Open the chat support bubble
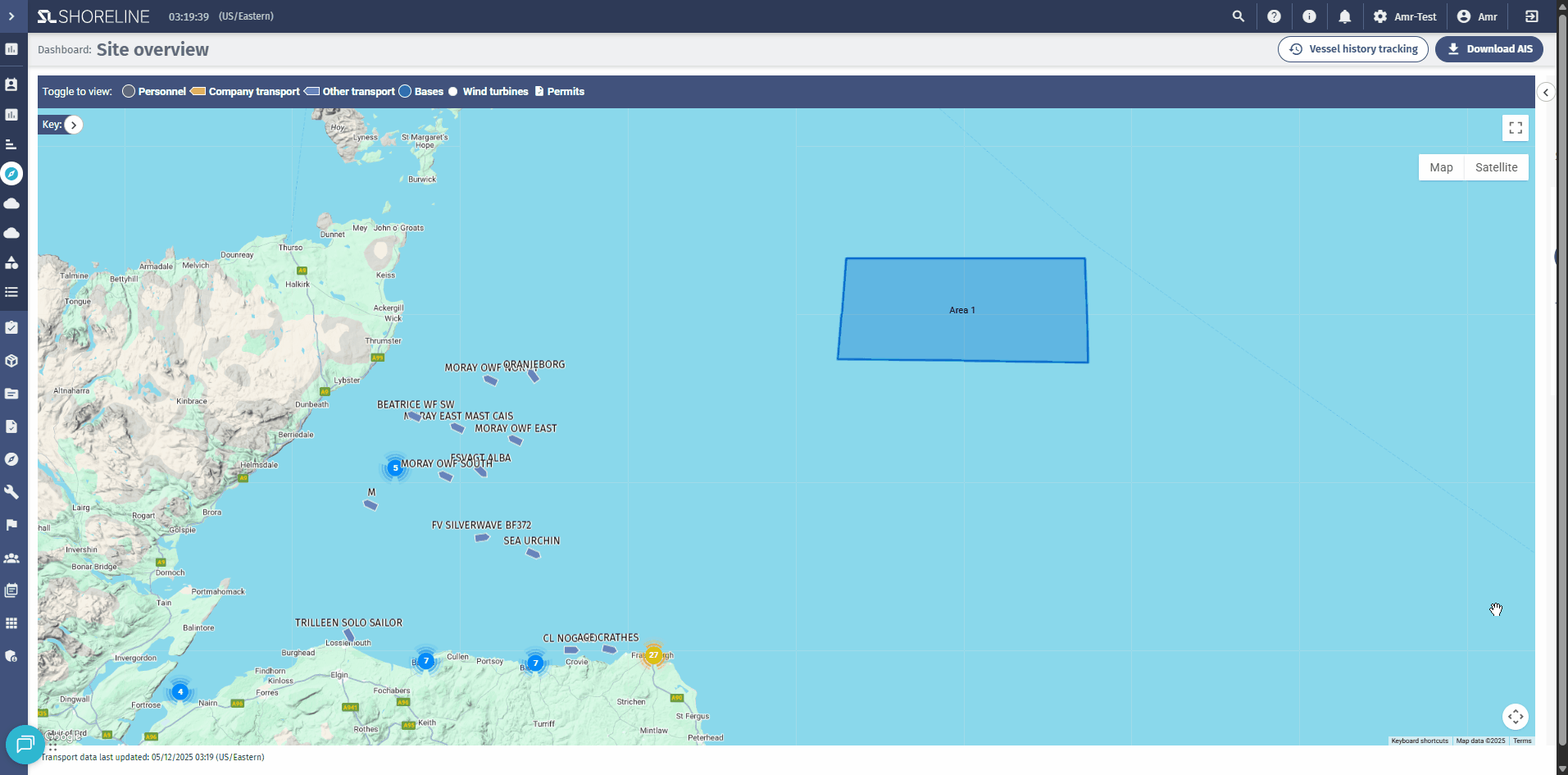The height and width of the screenshot is (775, 1568). click(x=25, y=744)
